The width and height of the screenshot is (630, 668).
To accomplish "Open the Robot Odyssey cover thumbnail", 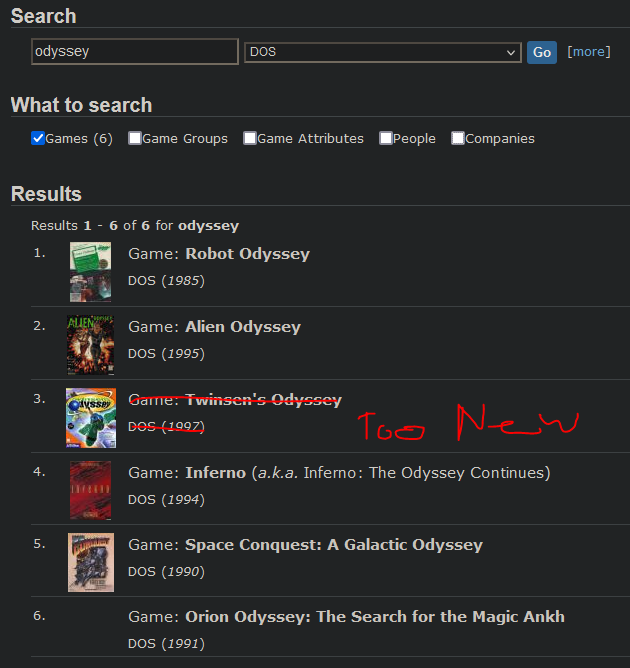I will (90, 272).
